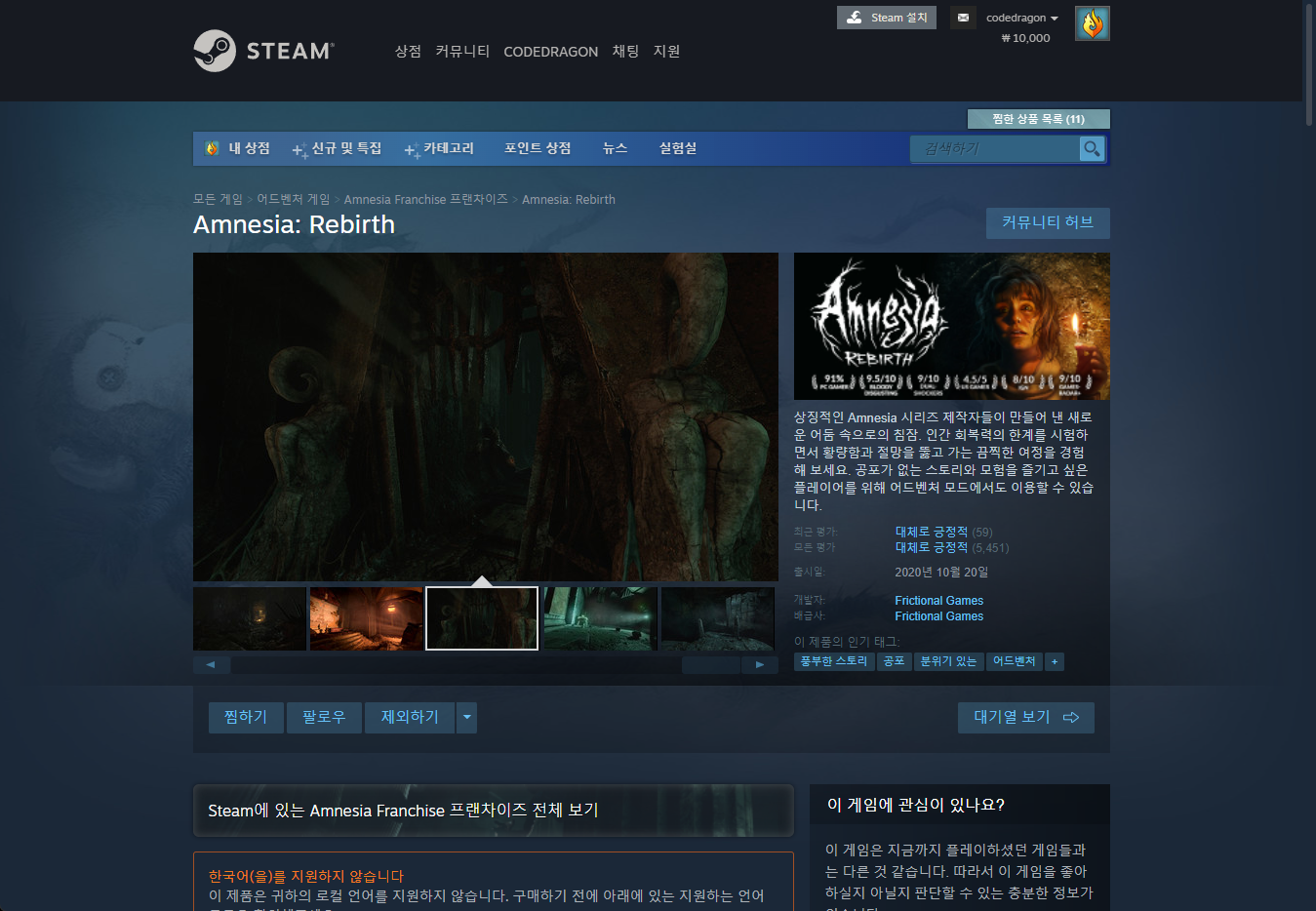Click 찜하기 wishlist button

pos(246,717)
